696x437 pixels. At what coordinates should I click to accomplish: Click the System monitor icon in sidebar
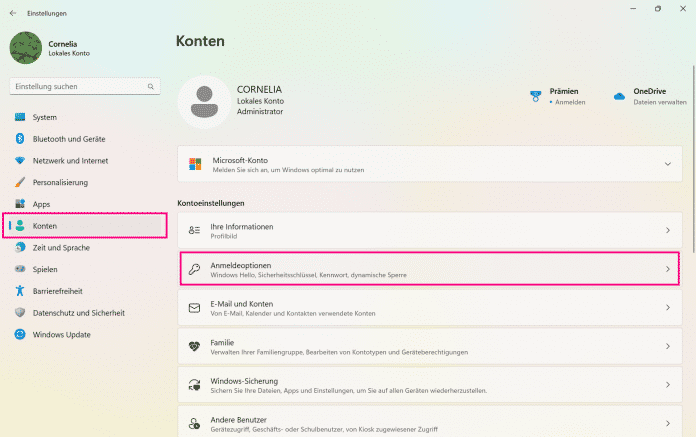(19, 117)
